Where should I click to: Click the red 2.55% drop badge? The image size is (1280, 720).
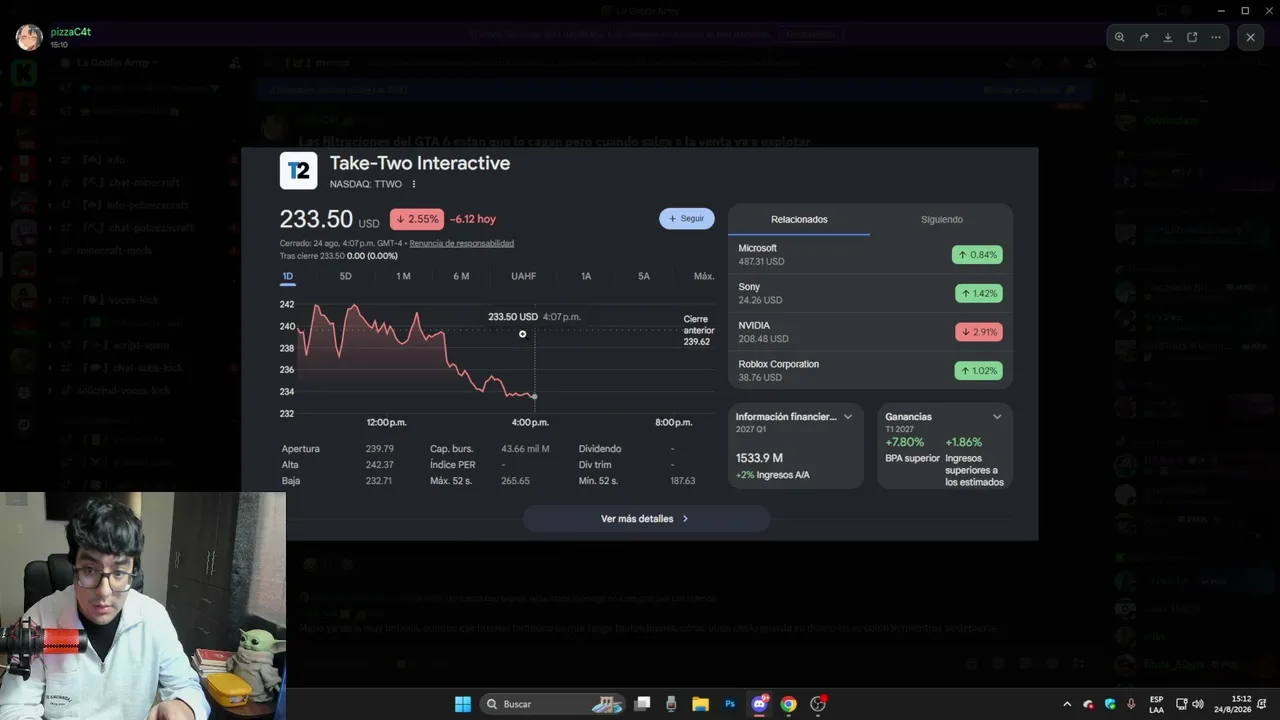click(x=417, y=219)
